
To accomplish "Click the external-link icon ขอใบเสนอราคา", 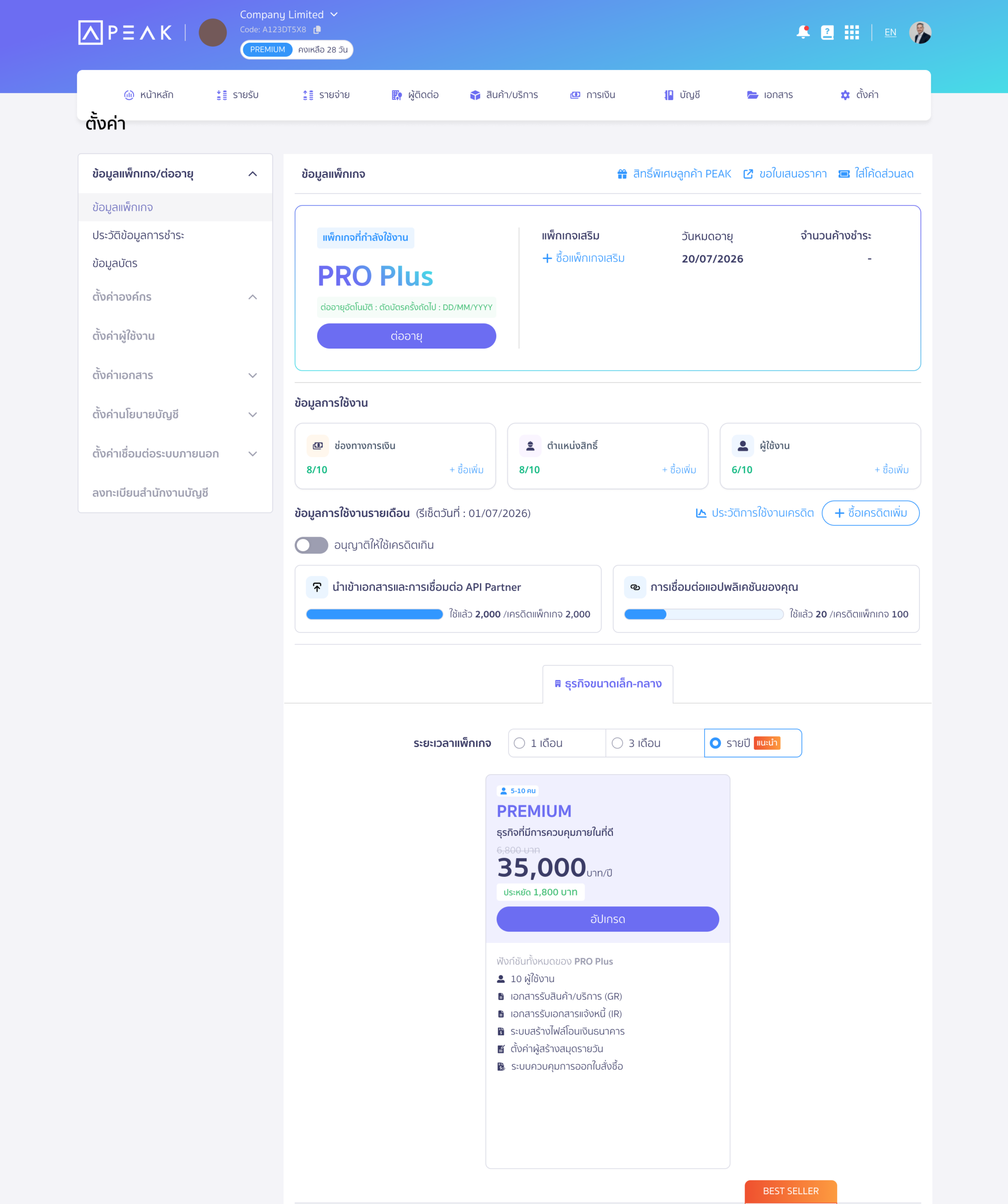I will (x=748, y=174).
